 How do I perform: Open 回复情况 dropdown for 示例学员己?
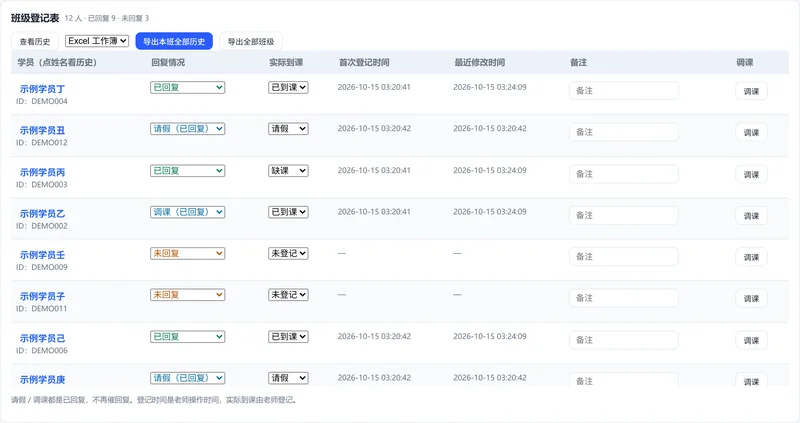tap(188, 336)
